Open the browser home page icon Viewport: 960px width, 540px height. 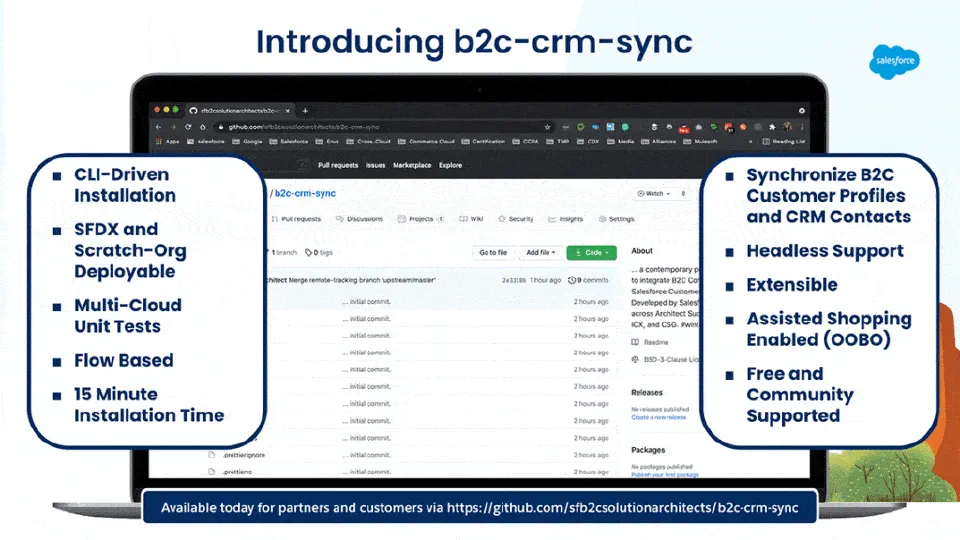(x=203, y=127)
